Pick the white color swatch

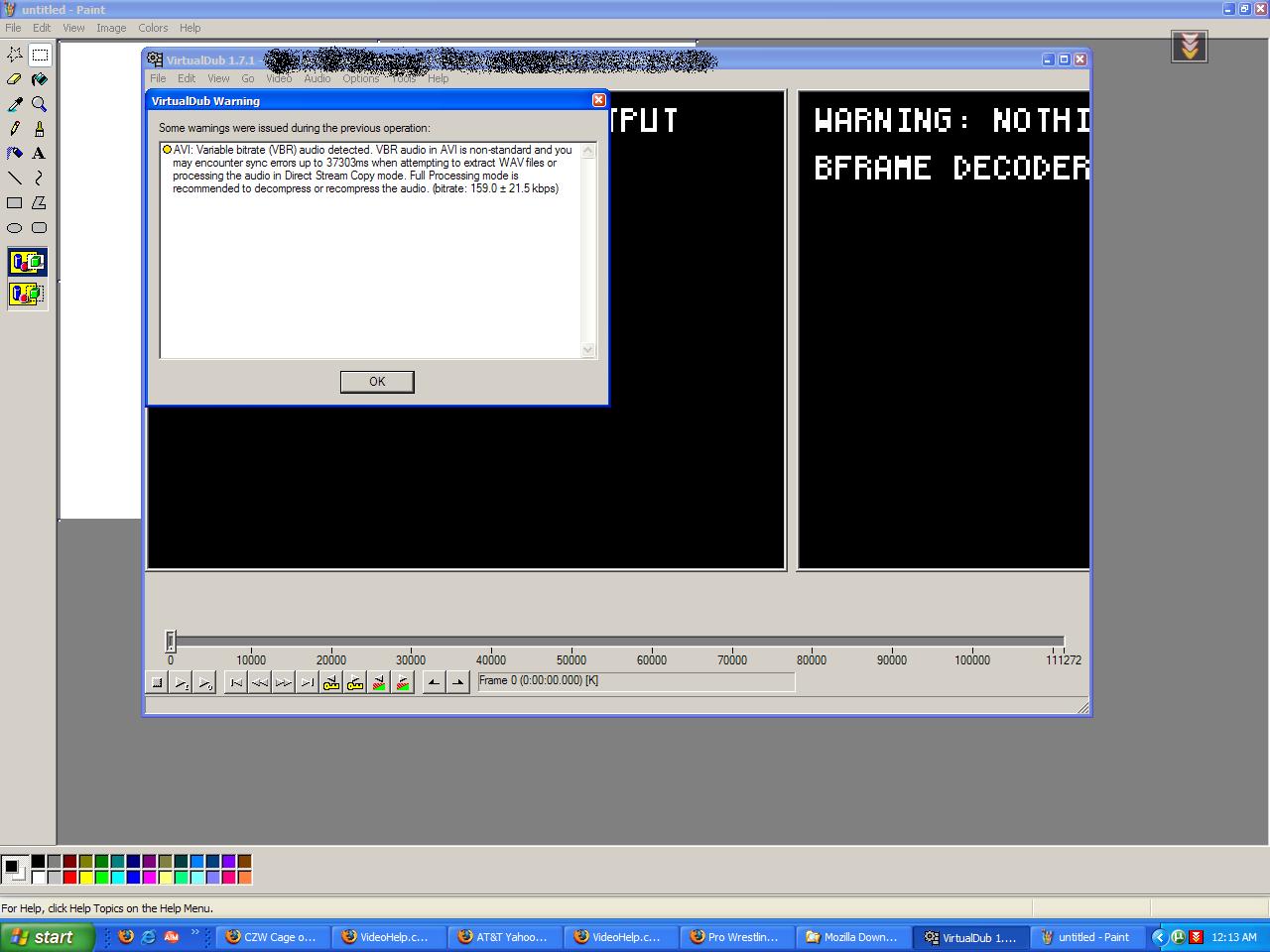point(38,878)
